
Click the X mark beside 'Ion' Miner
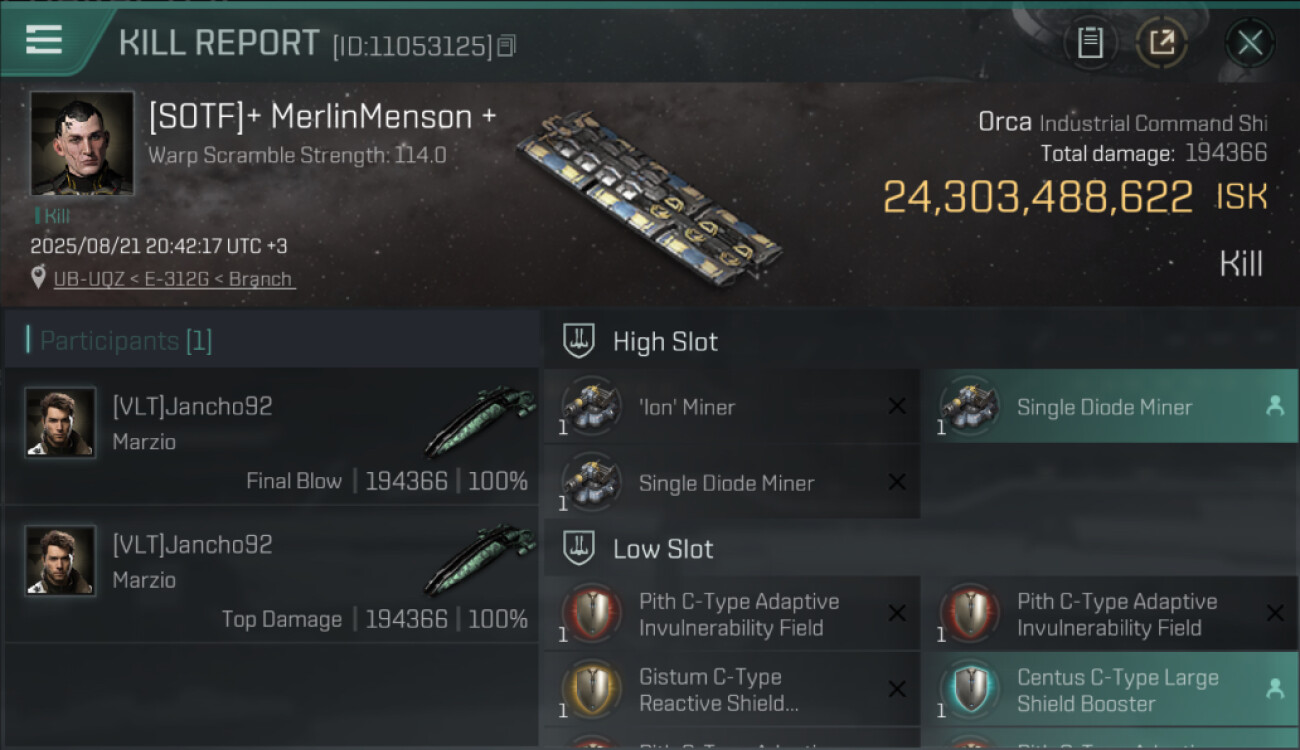pyautogui.click(x=897, y=407)
